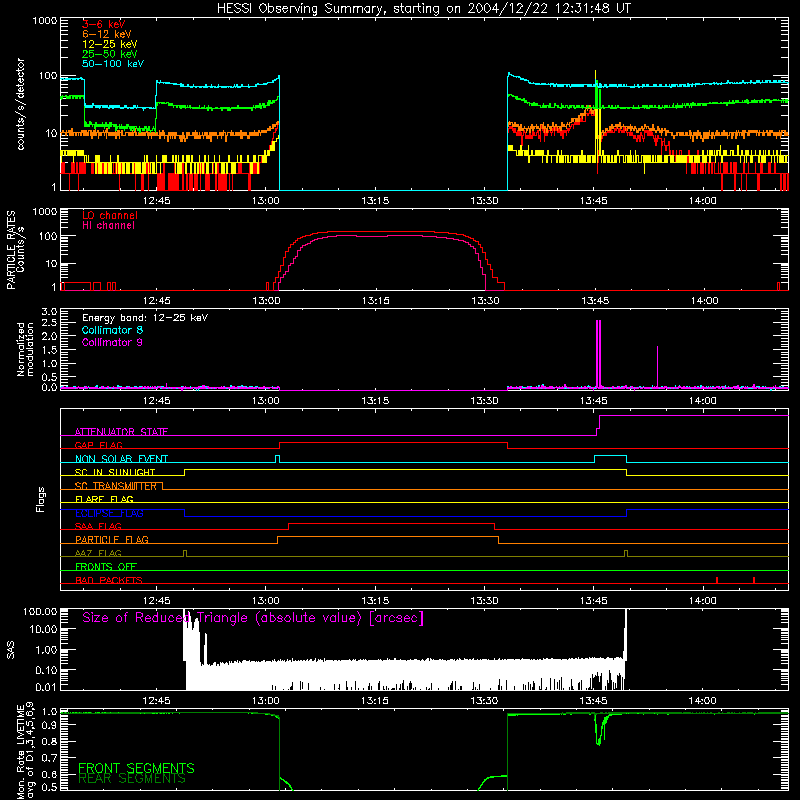Select the FRONT SEGMENTS legend label
This screenshot has height=800, width=800.
coord(136,768)
